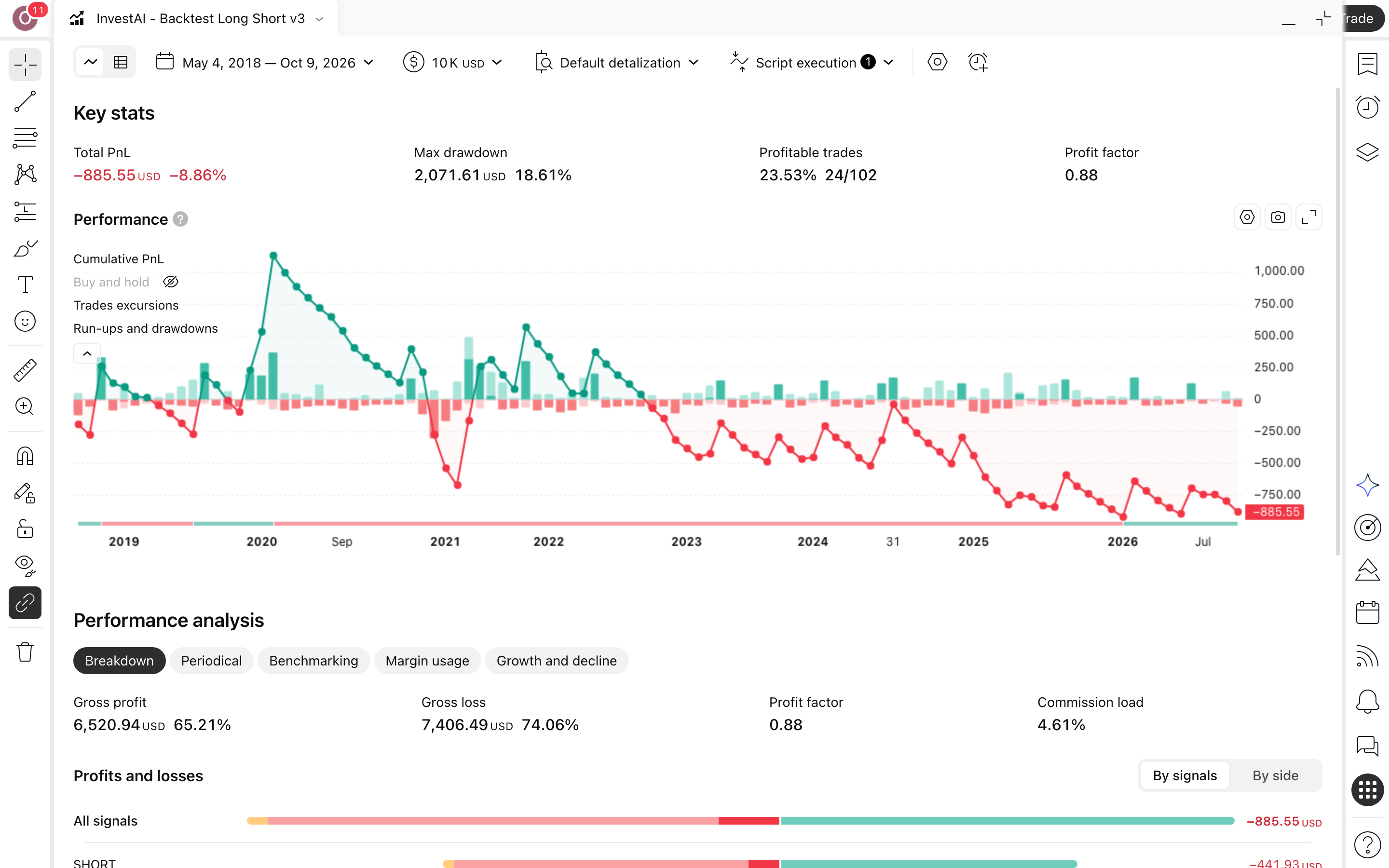This screenshot has width=1389, height=868.
Task: Open the 10K USD capital dropdown
Action: [453, 63]
